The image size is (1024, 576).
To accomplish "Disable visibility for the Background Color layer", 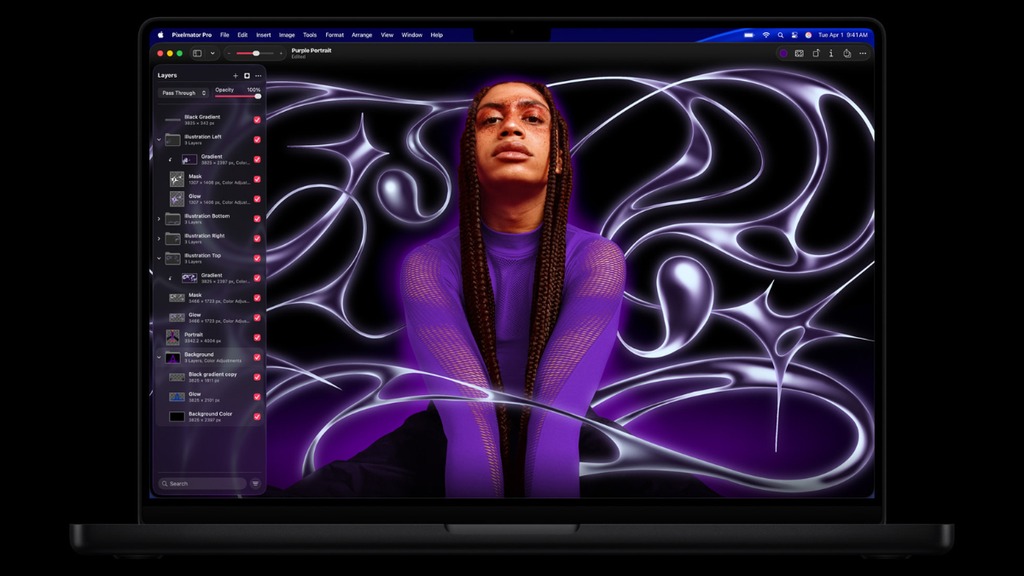I will [258, 416].
